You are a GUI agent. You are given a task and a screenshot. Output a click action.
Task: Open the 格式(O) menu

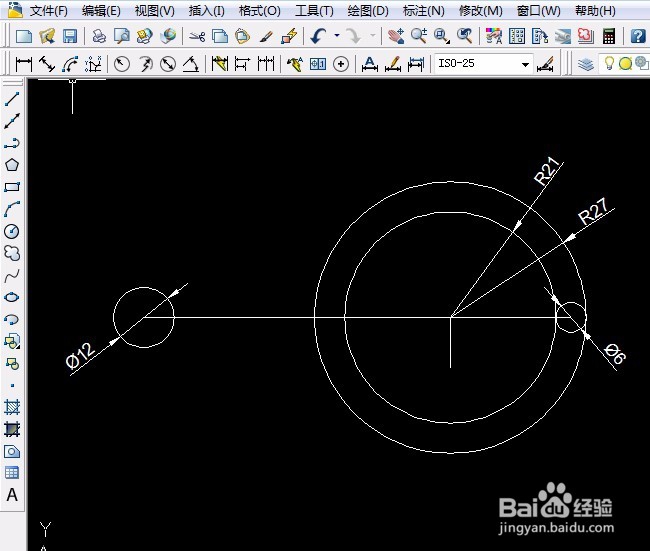click(x=260, y=11)
